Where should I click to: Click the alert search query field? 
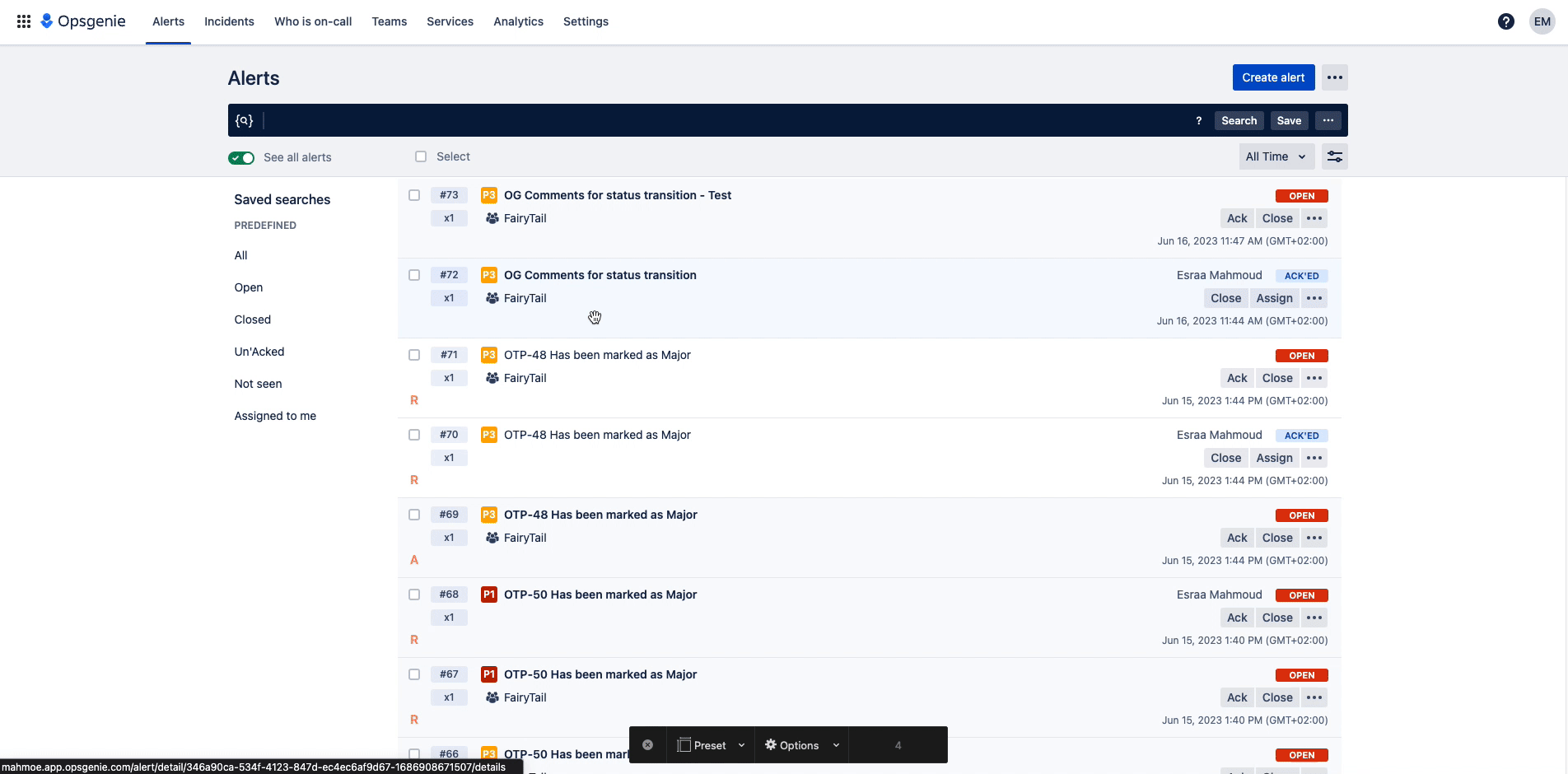coord(725,120)
